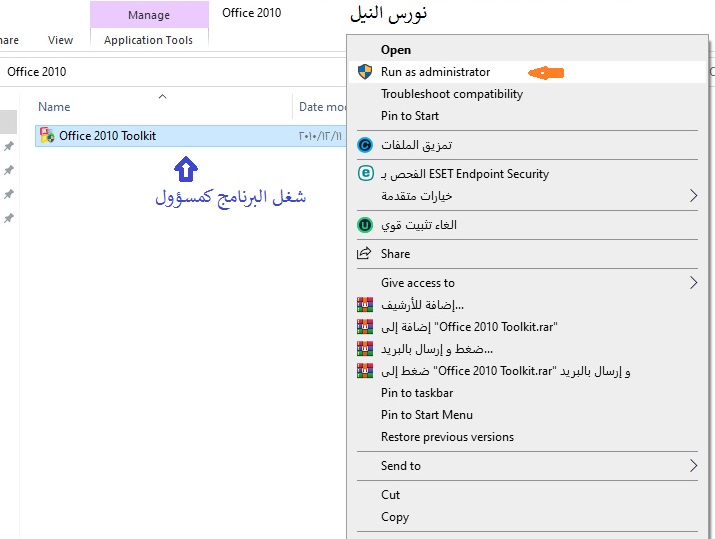
Task: Click the ESET Endpoint Security icon
Action: tap(365, 174)
